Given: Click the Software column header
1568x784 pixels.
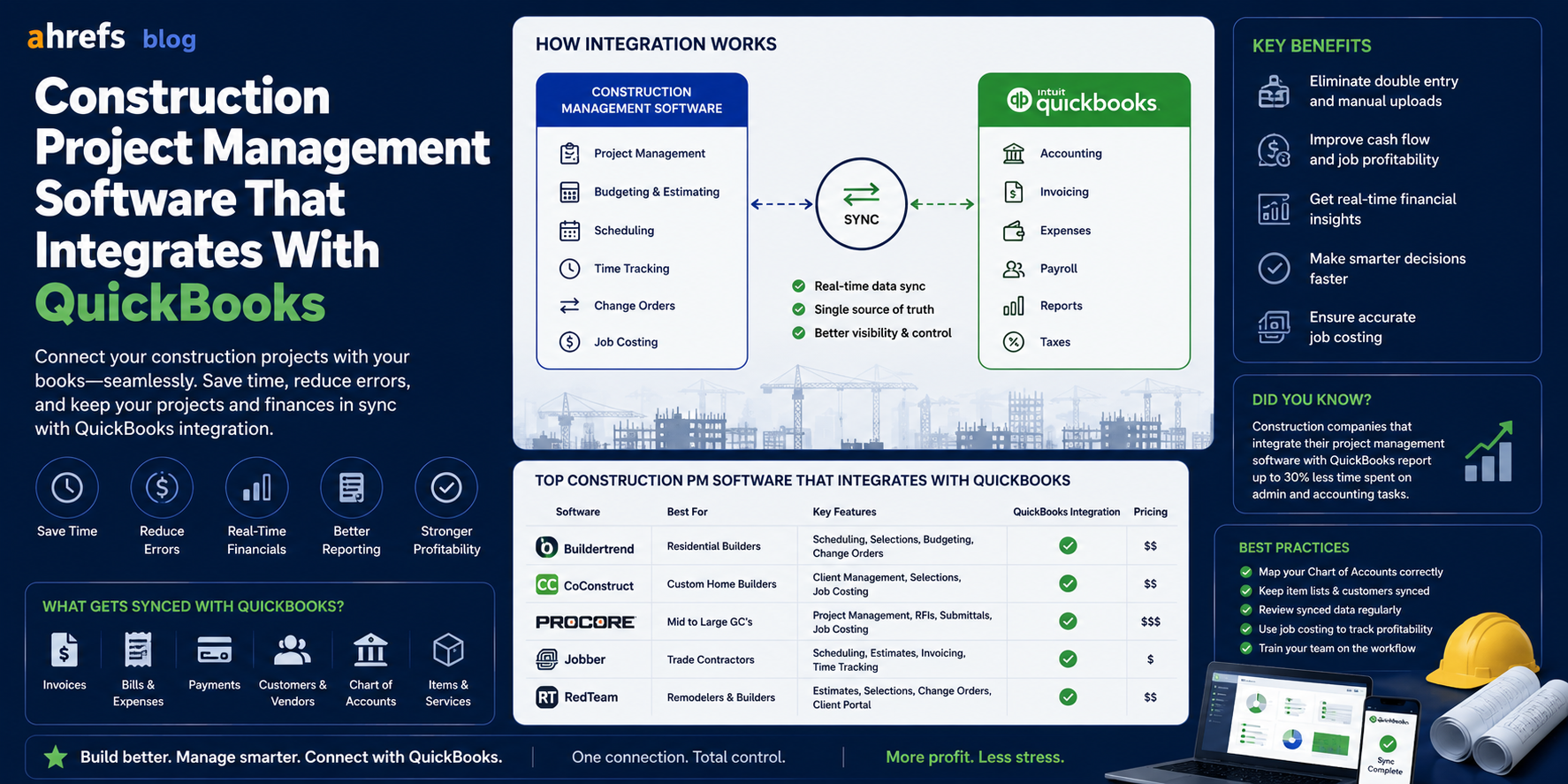Looking at the screenshot, I should pos(577,512).
